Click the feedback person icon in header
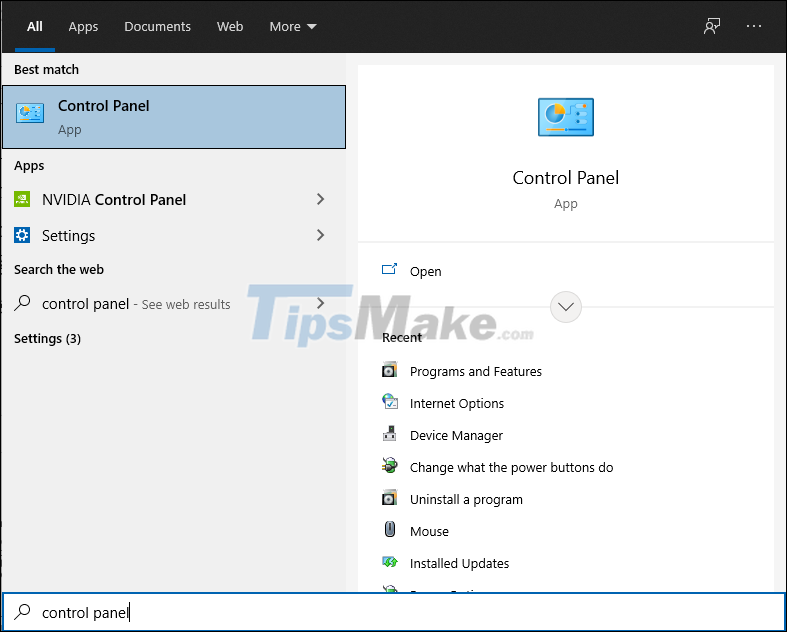This screenshot has height=632, width=787. [712, 26]
